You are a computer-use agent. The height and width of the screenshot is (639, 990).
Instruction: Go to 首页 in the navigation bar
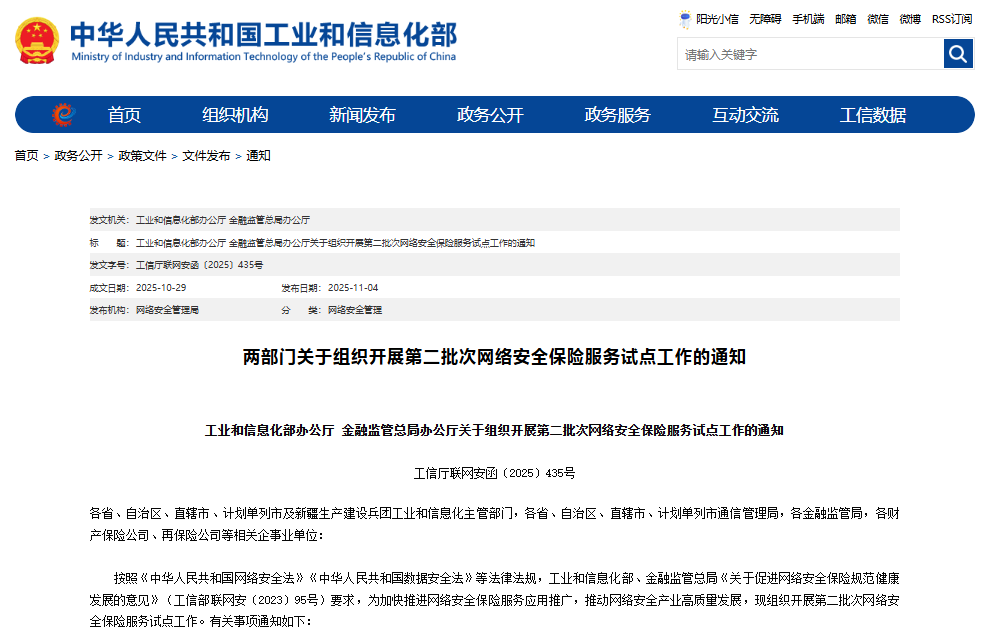click(x=123, y=114)
